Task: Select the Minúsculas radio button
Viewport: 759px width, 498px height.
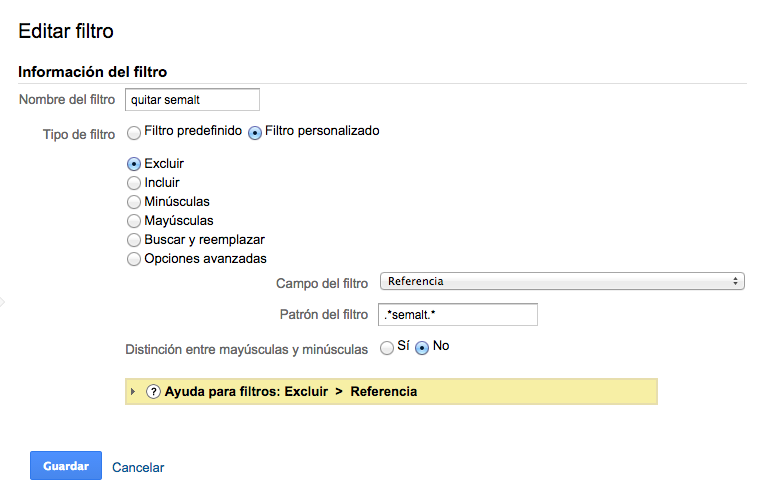Action: click(x=134, y=202)
